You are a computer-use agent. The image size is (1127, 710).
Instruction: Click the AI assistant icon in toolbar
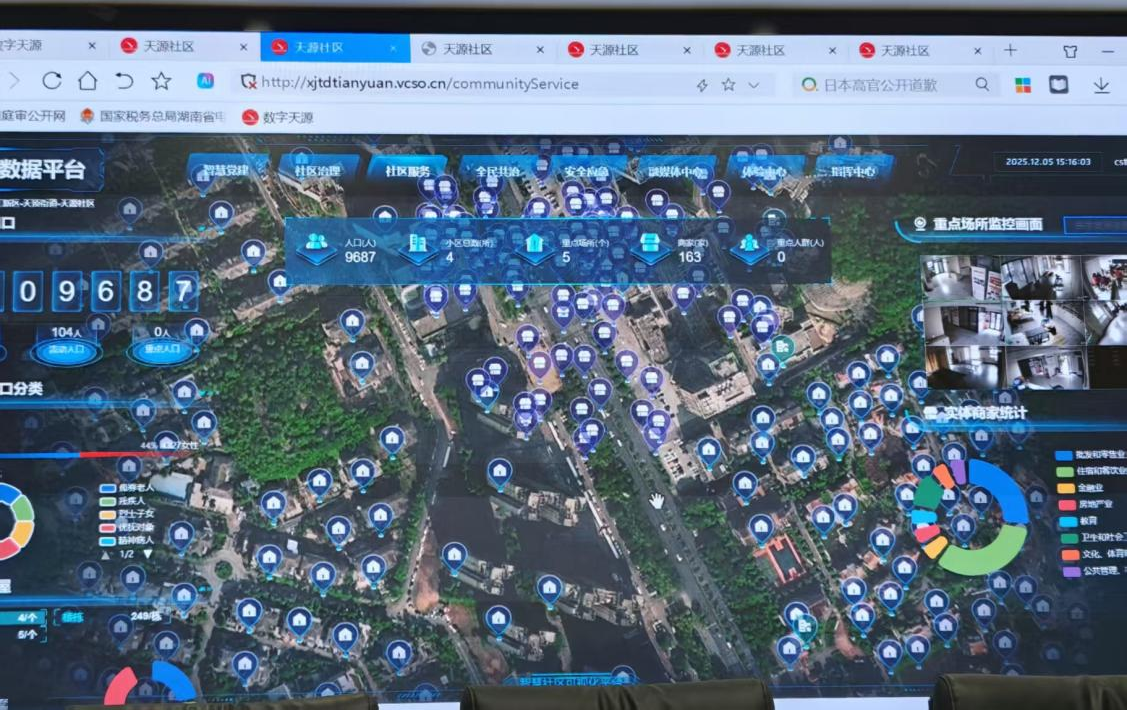(x=205, y=82)
